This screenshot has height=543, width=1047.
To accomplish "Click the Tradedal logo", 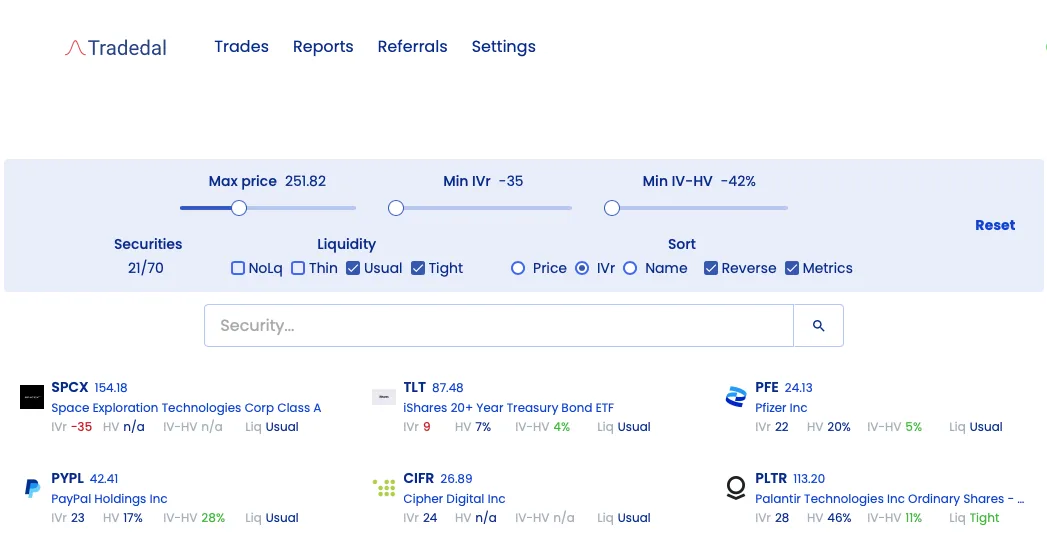I will click(116, 47).
